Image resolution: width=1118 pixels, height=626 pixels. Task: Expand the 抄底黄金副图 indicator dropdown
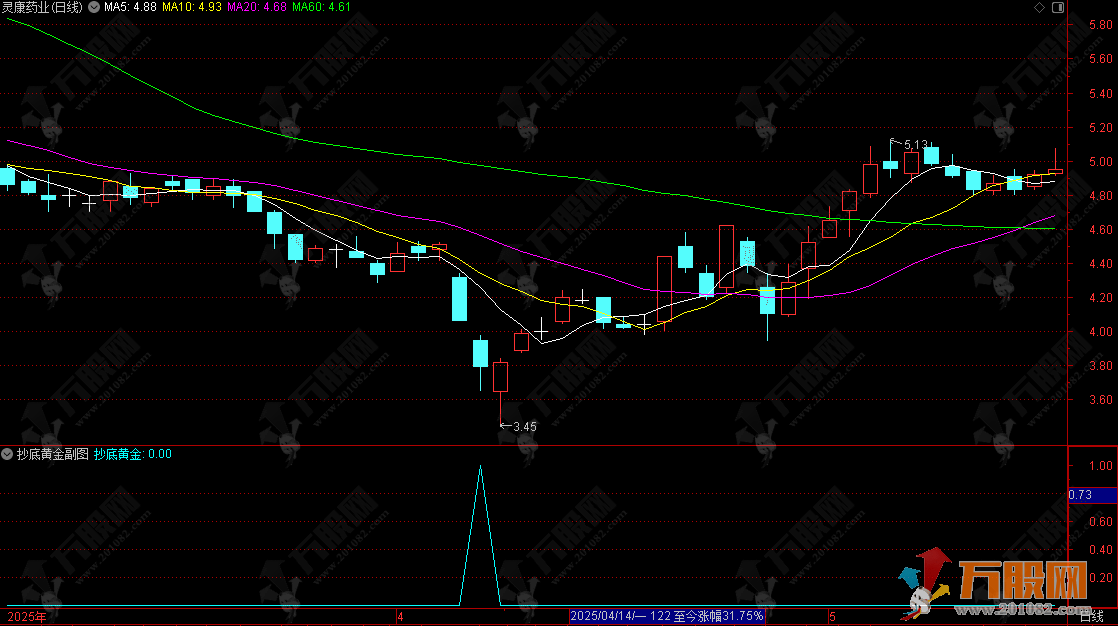tap(7, 454)
